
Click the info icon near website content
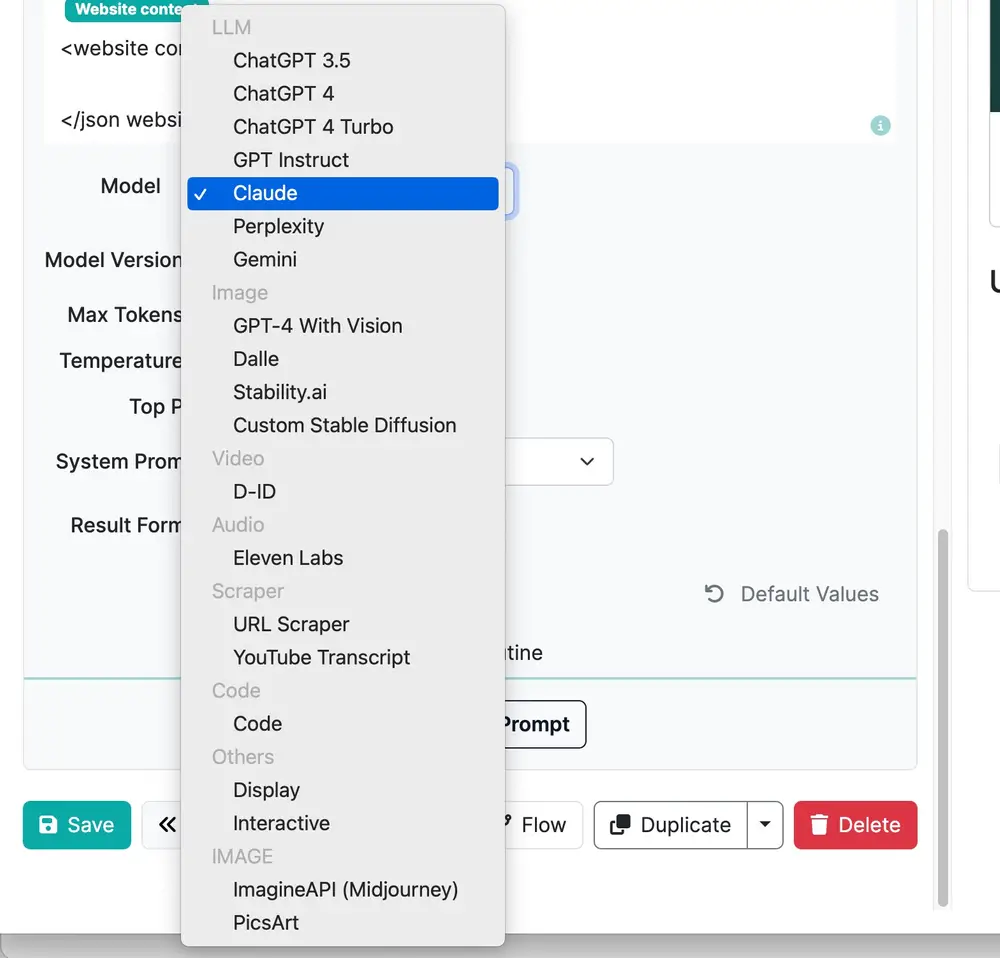pos(880,126)
